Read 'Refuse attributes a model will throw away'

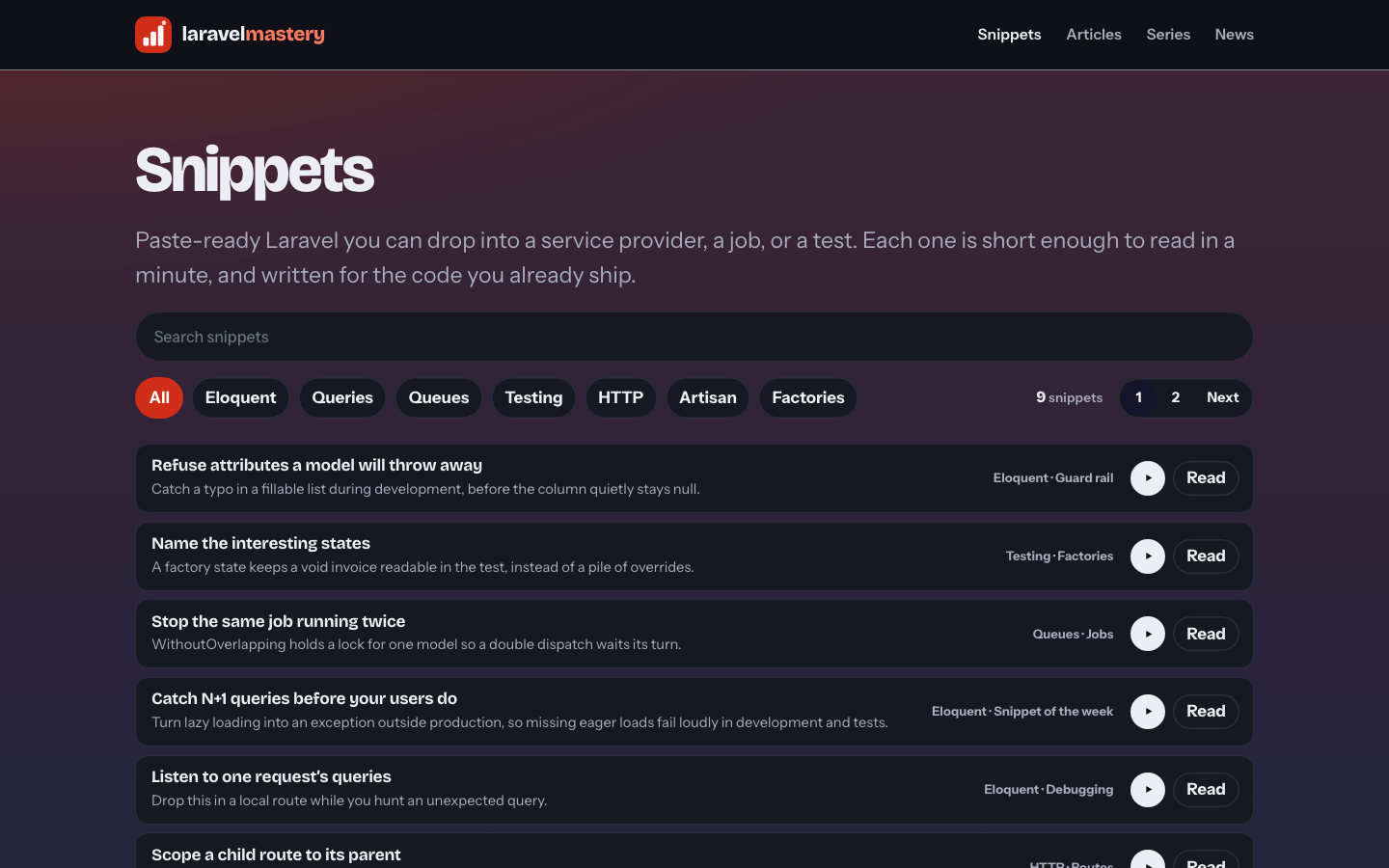tap(1206, 478)
